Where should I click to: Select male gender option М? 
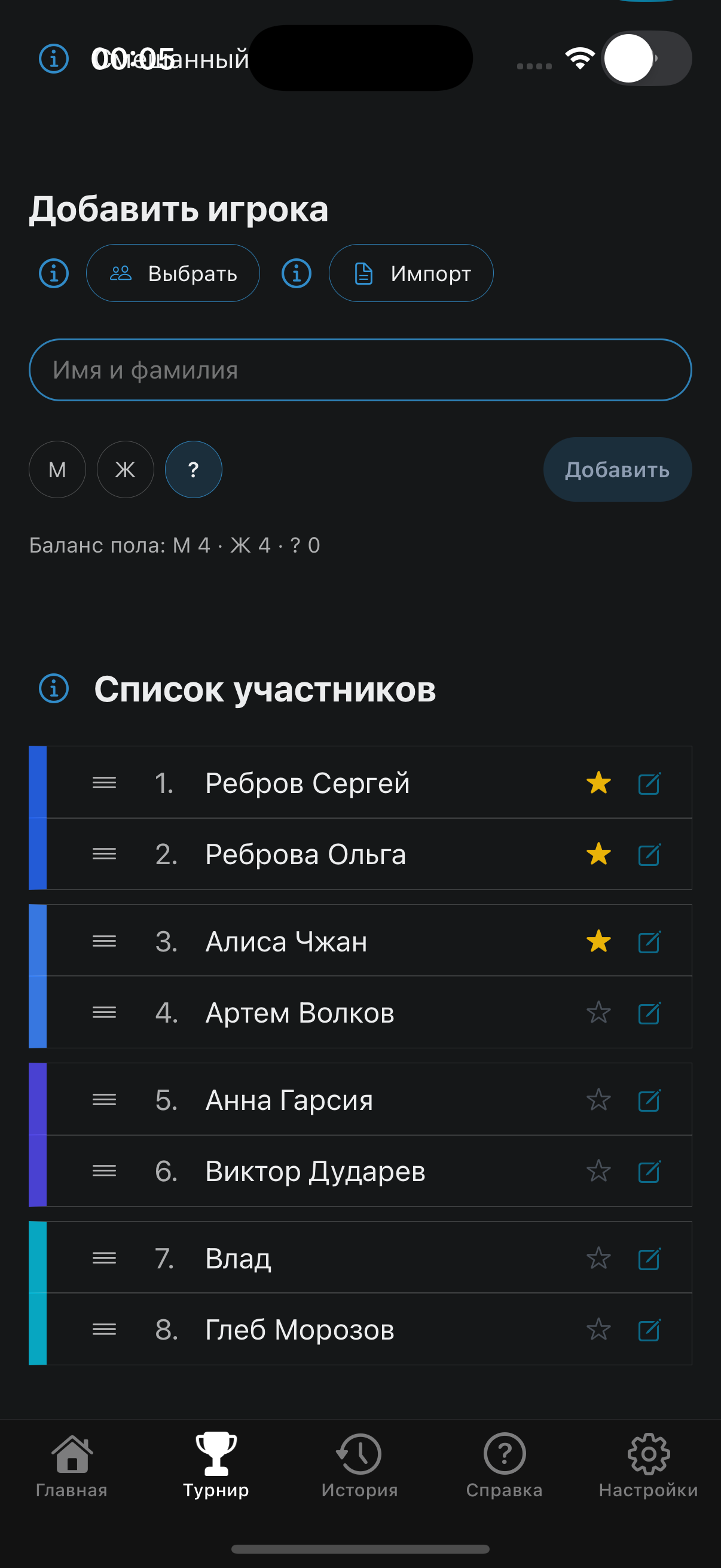click(x=57, y=469)
